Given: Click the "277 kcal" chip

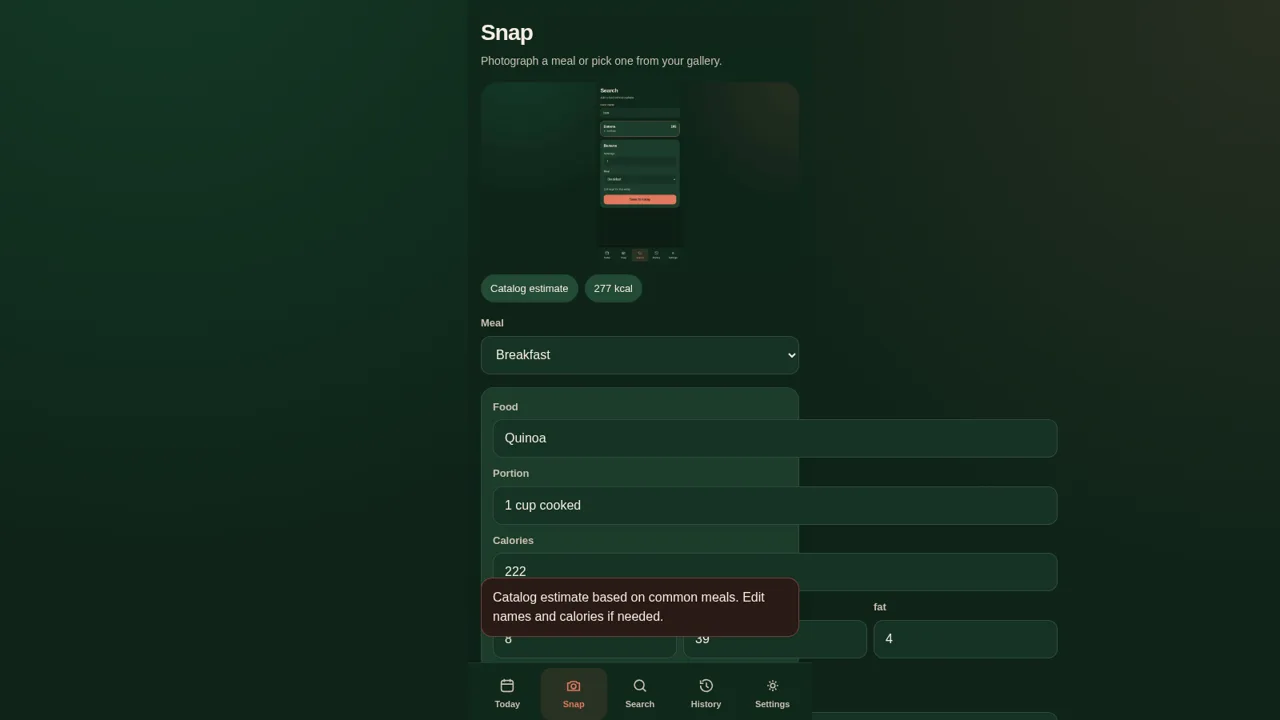Looking at the screenshot, I should 613,288.
